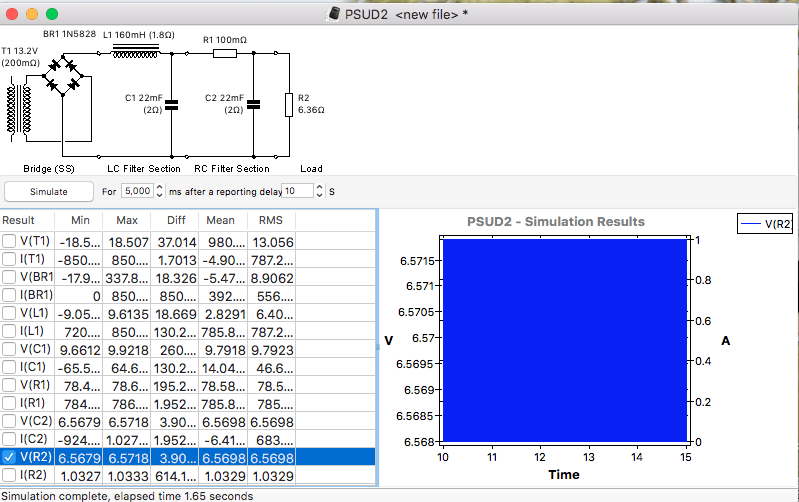
Task: Click the blue V(R2) plot area
Action: point(565,340)
